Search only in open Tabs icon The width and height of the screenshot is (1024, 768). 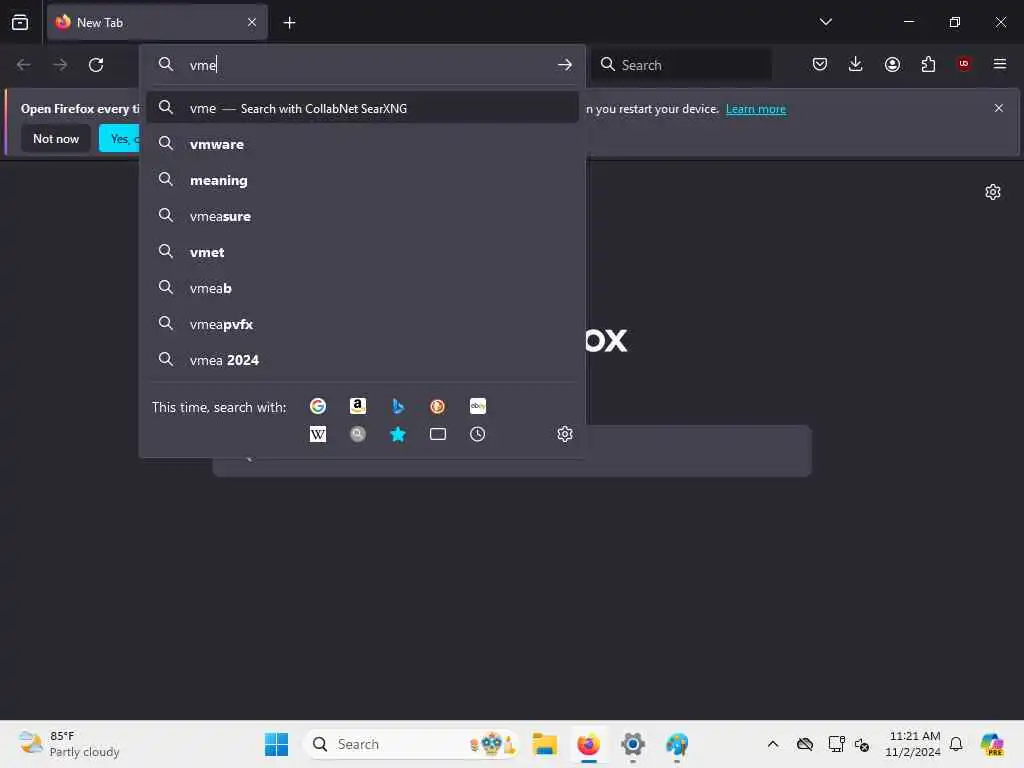438,434
